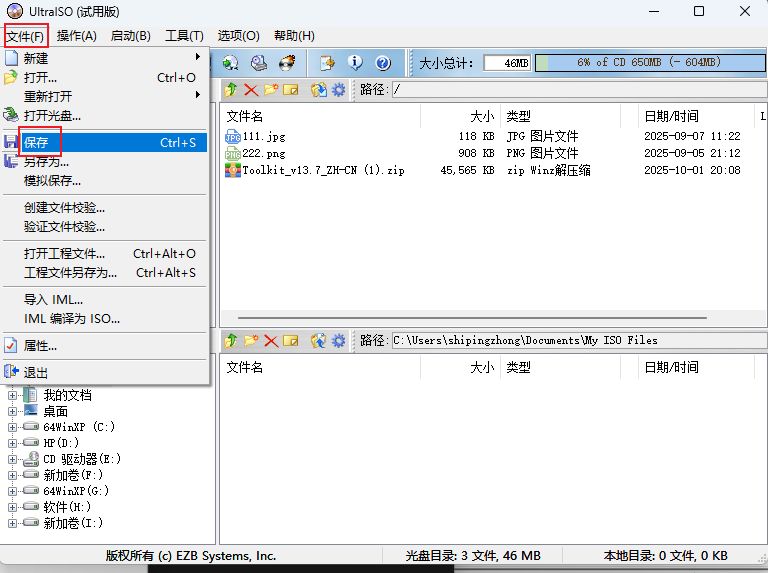This screenshot has width=768, height=573.
Task: Click the burn CD image toolbar icon
Action: coord(287,63)
